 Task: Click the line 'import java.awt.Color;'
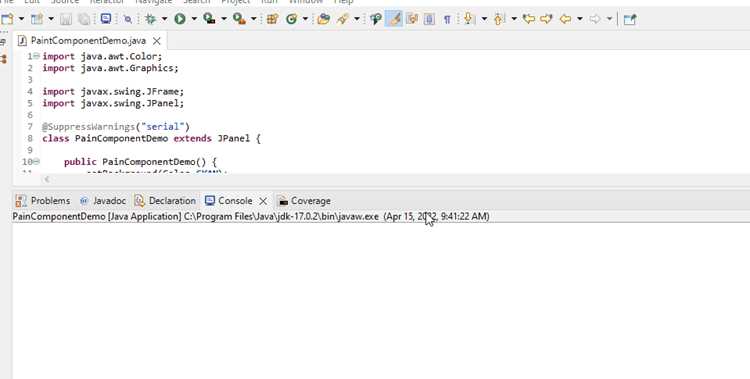(x=102, y=56)
